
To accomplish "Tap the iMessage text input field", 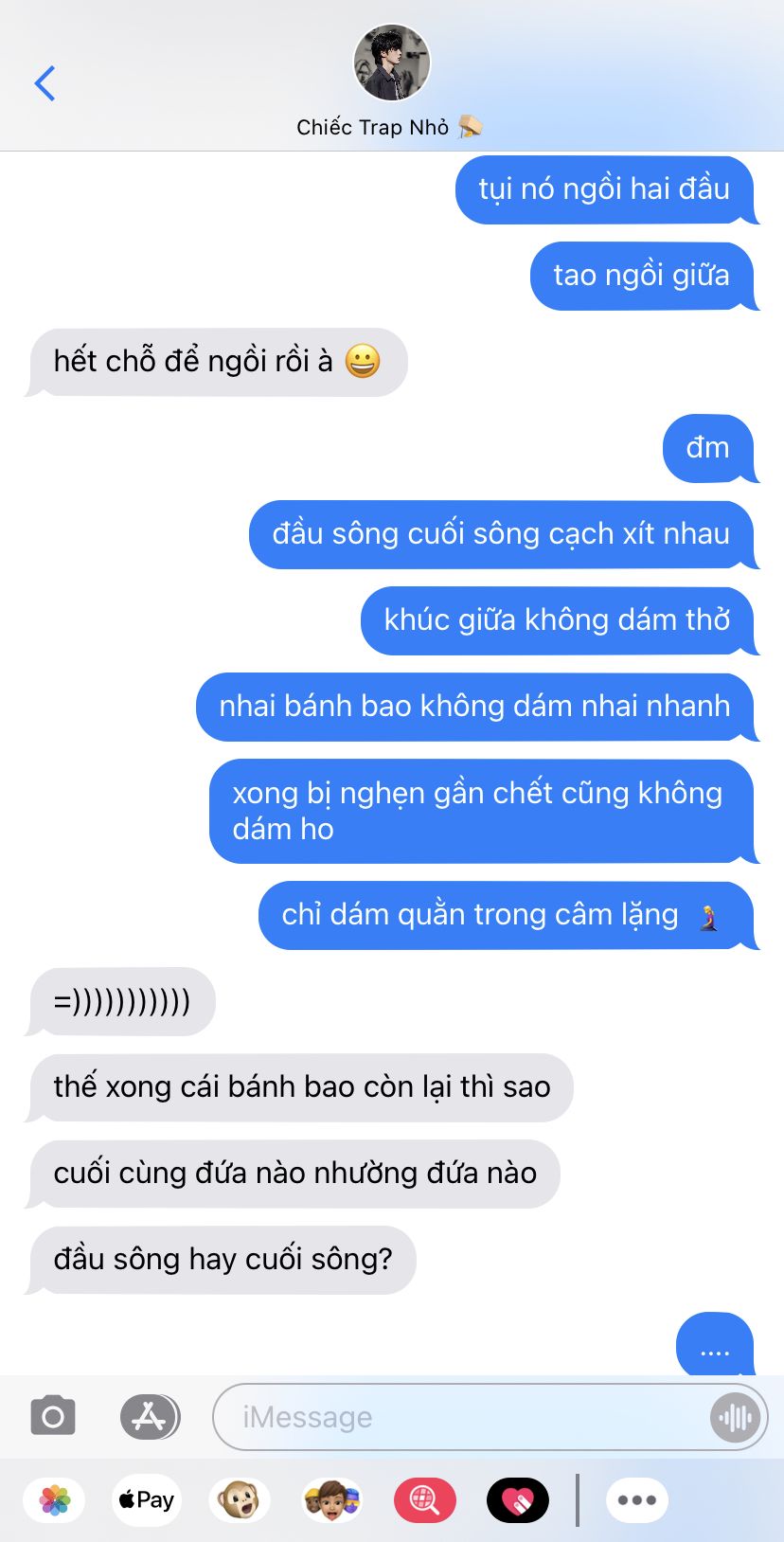I will tap(464, 1417).
